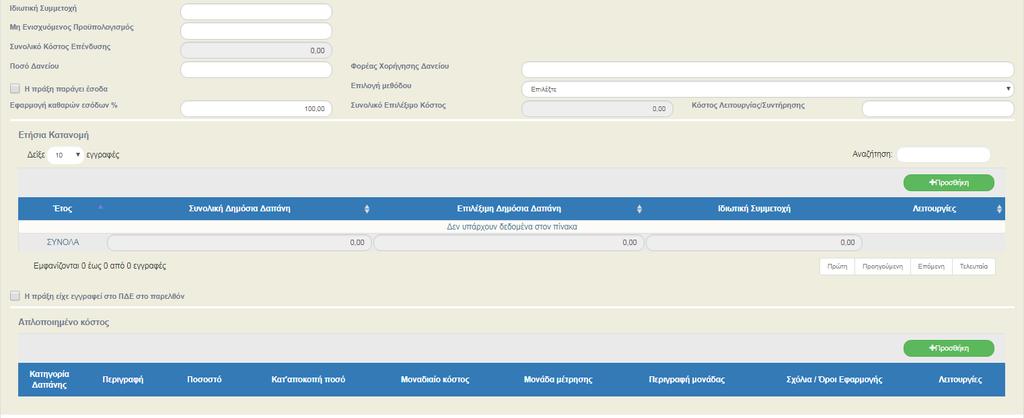Click Προσθήκη button in Απλοποιημένο κόστος
Screen dimensions: 1024x418
(x=949, y=348)
